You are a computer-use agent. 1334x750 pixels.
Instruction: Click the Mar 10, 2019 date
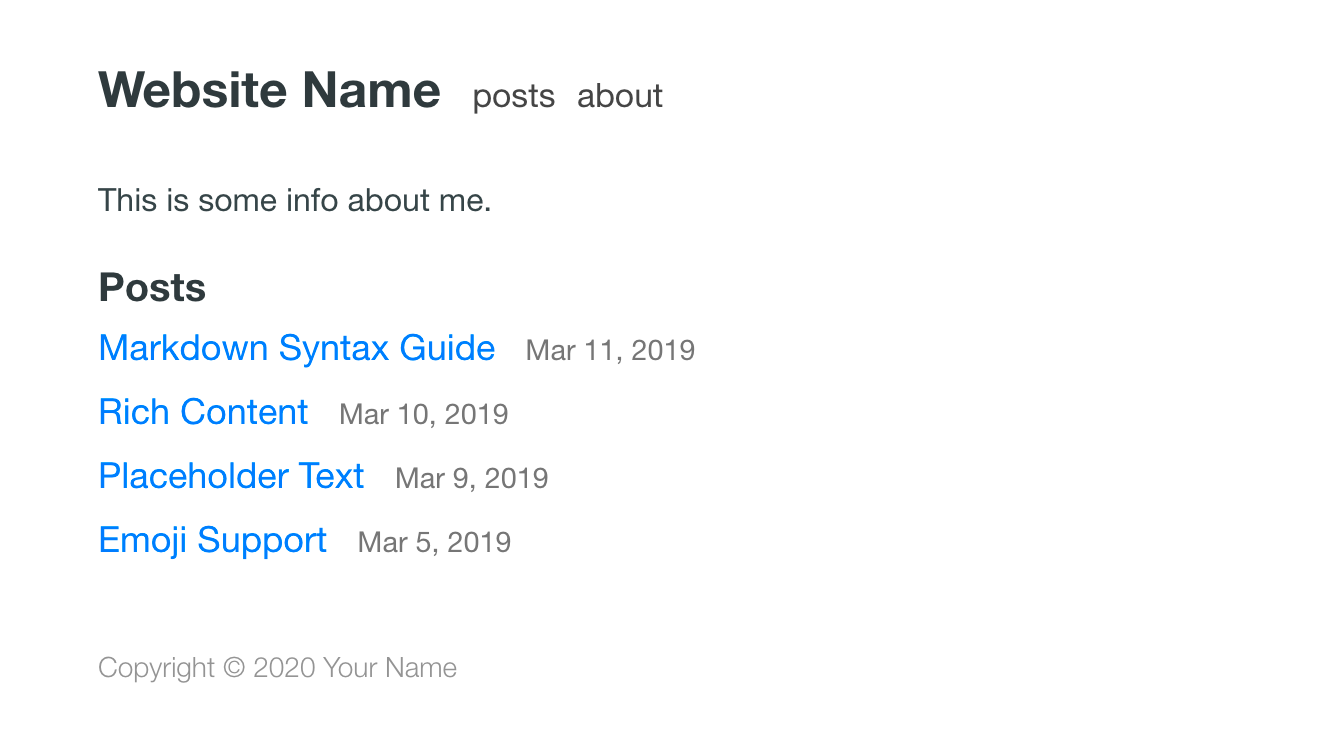(423, 414)
